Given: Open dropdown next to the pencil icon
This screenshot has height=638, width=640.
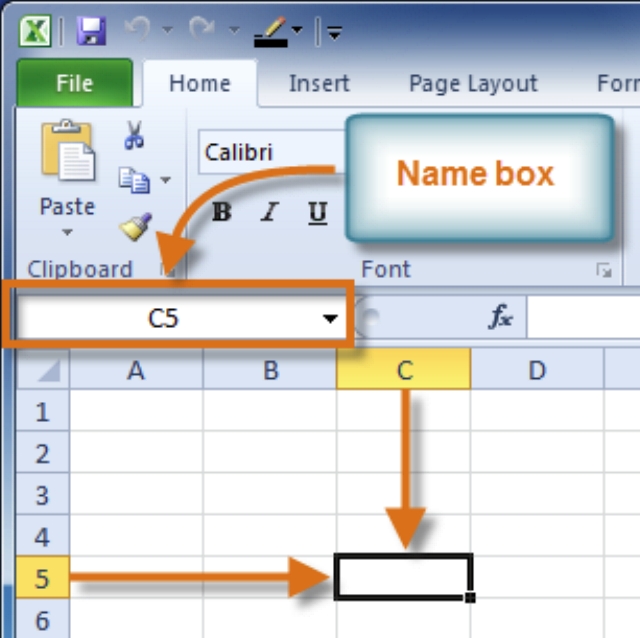Looking at the screenshot, I should pos(297,30).
